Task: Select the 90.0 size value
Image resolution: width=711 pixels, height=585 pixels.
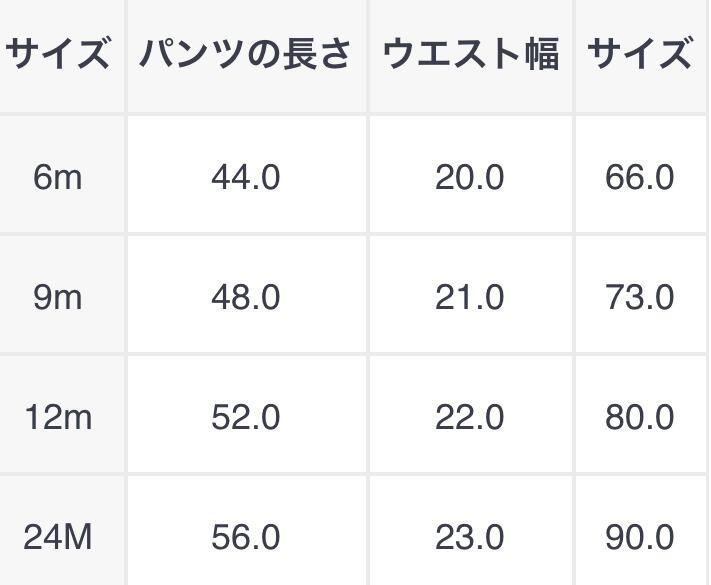Action: coord(640,537)
